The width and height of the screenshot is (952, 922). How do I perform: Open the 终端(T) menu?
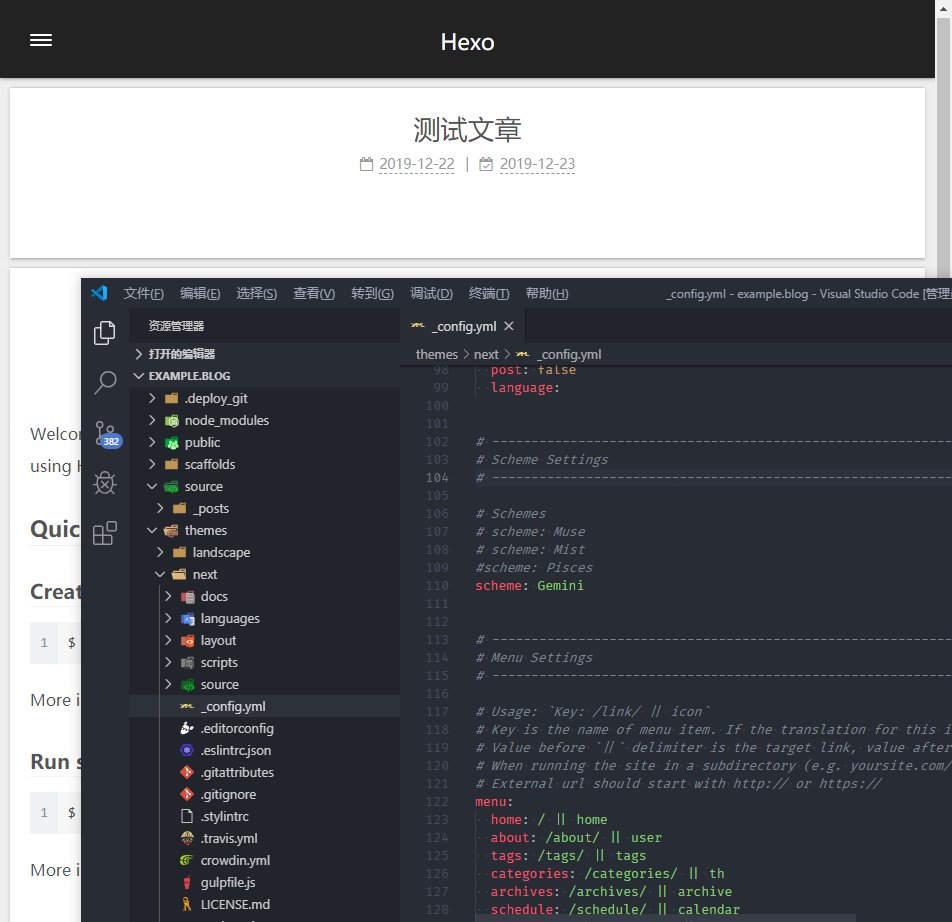tap(489, 293)
